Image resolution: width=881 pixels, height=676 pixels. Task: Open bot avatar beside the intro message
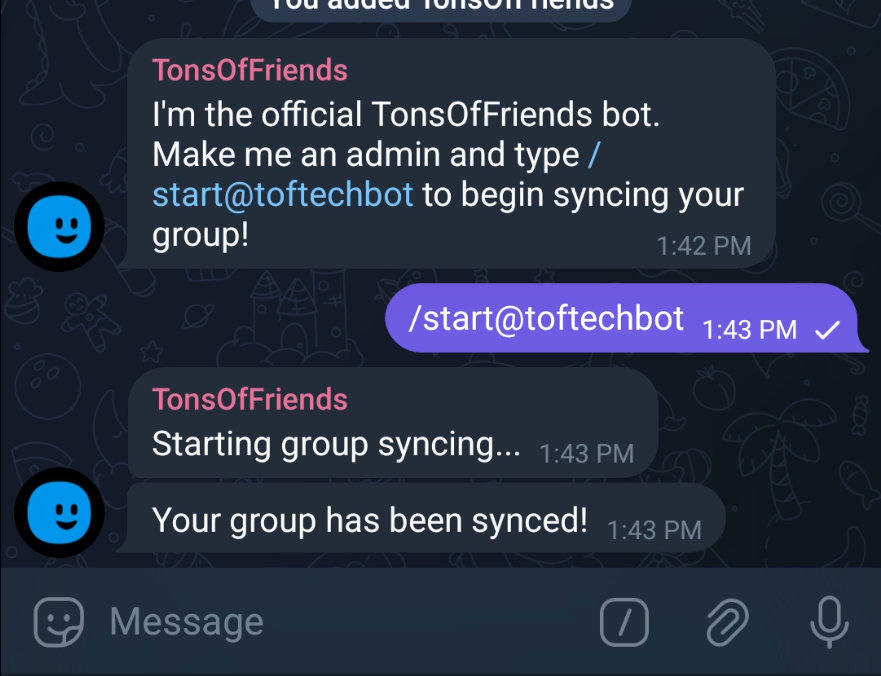pos(59,227)
